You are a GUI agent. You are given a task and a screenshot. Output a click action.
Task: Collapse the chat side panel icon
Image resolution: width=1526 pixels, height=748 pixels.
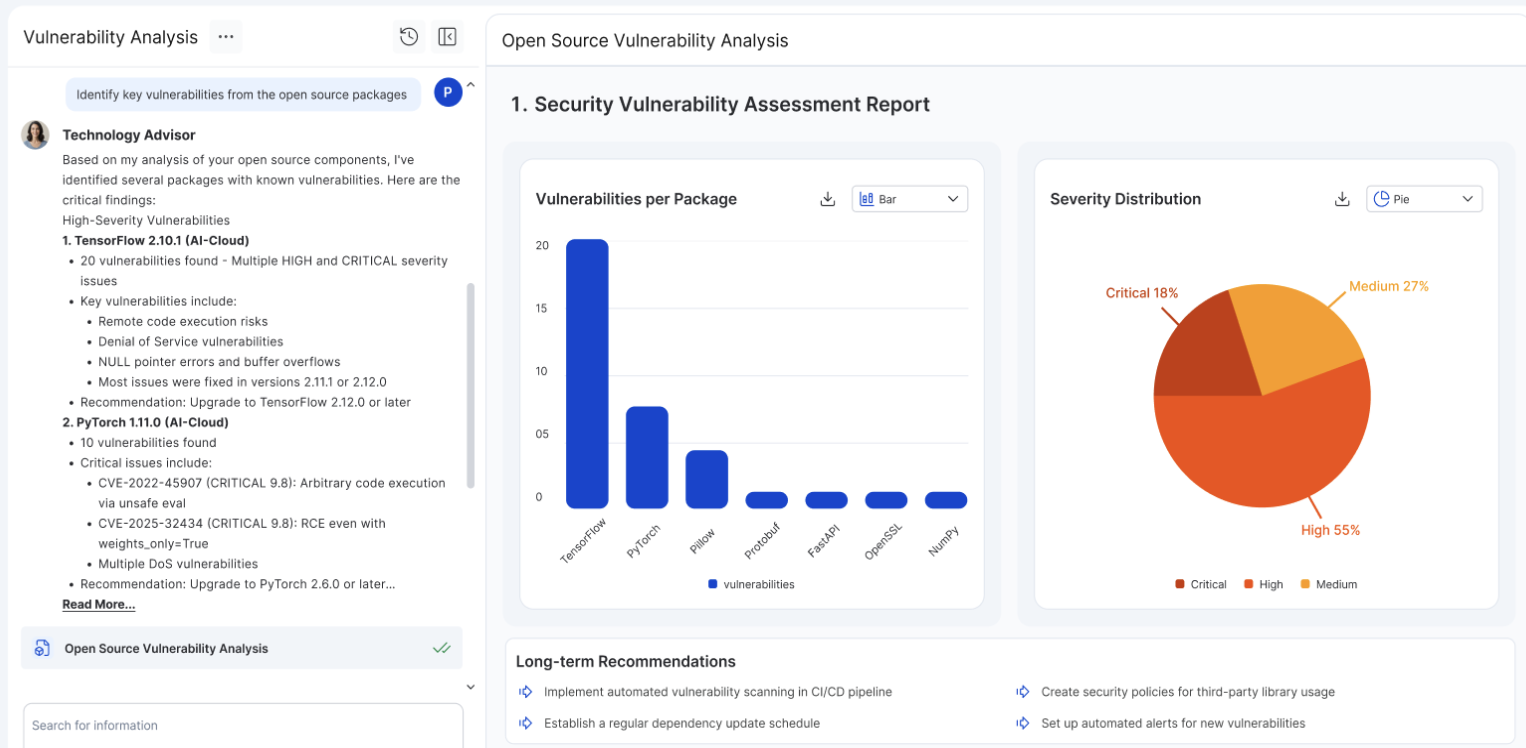(447, 37)
